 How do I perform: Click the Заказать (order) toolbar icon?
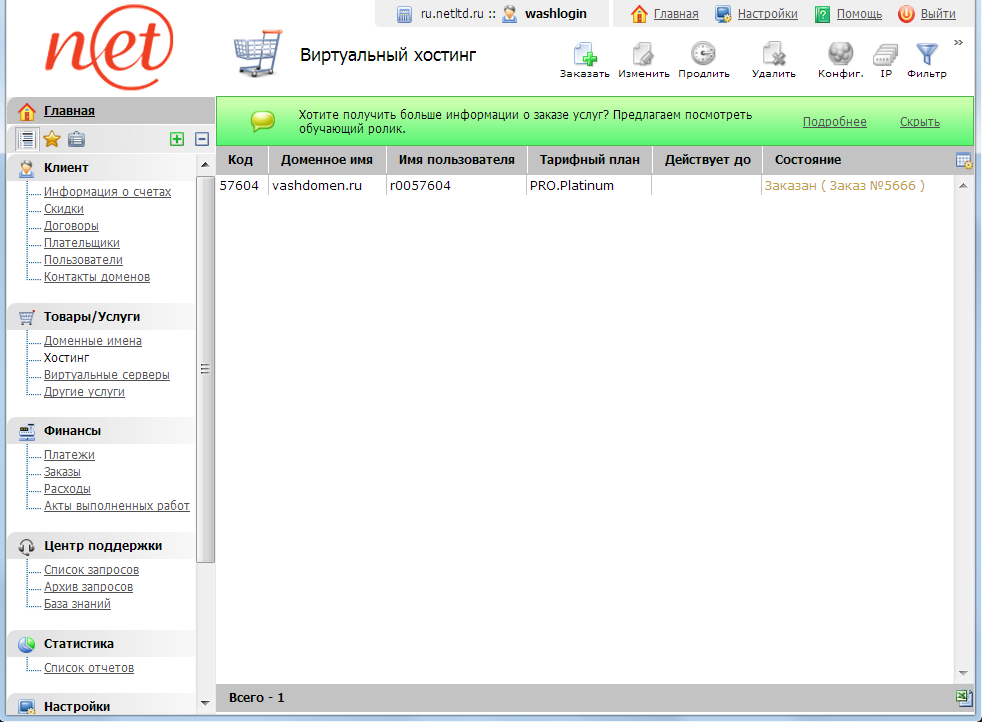pos(584,54)
